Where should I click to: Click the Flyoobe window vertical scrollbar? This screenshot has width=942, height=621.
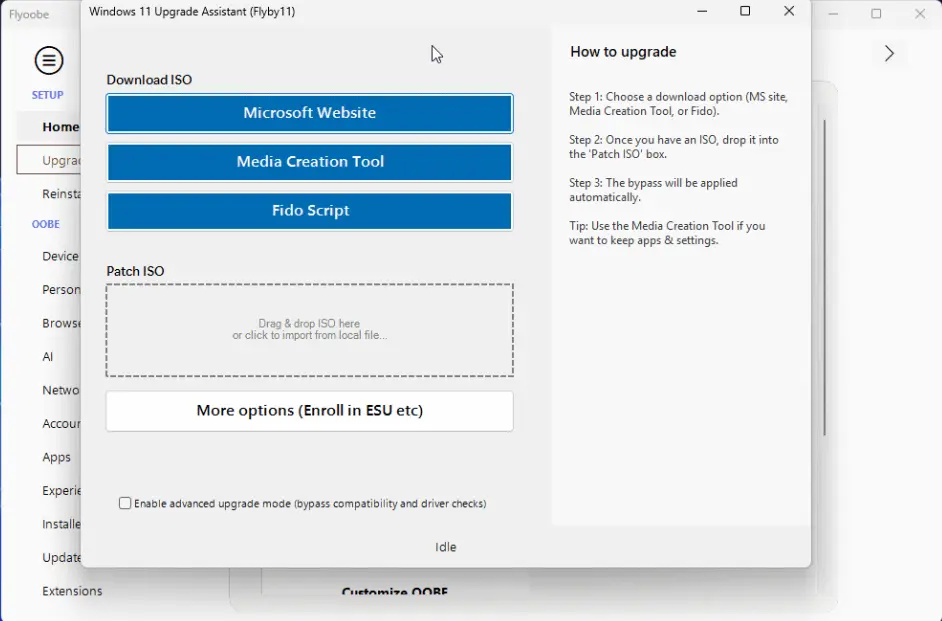[x=825, y=277]
